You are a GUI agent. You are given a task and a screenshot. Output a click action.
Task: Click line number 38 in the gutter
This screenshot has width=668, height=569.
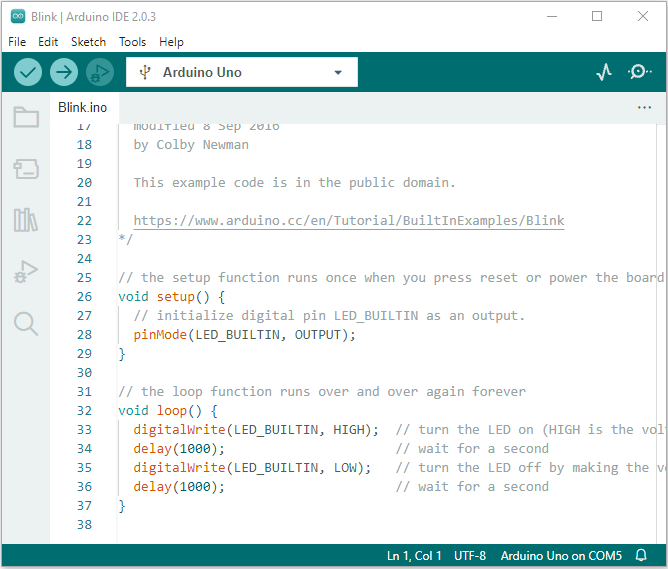pyautogui.click(x=84, y=525)
